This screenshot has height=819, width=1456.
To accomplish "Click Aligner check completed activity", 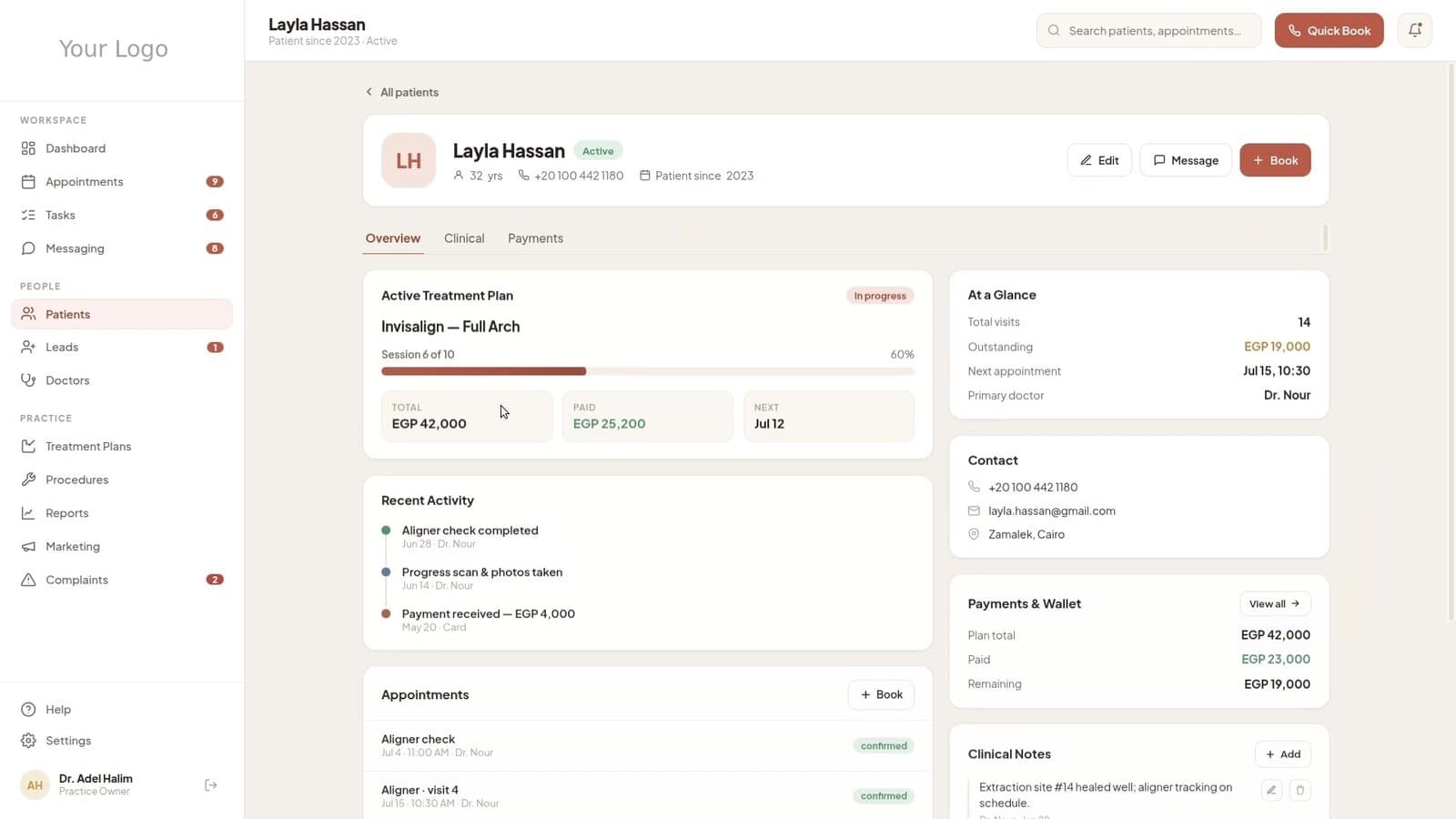I will (470, 531).
